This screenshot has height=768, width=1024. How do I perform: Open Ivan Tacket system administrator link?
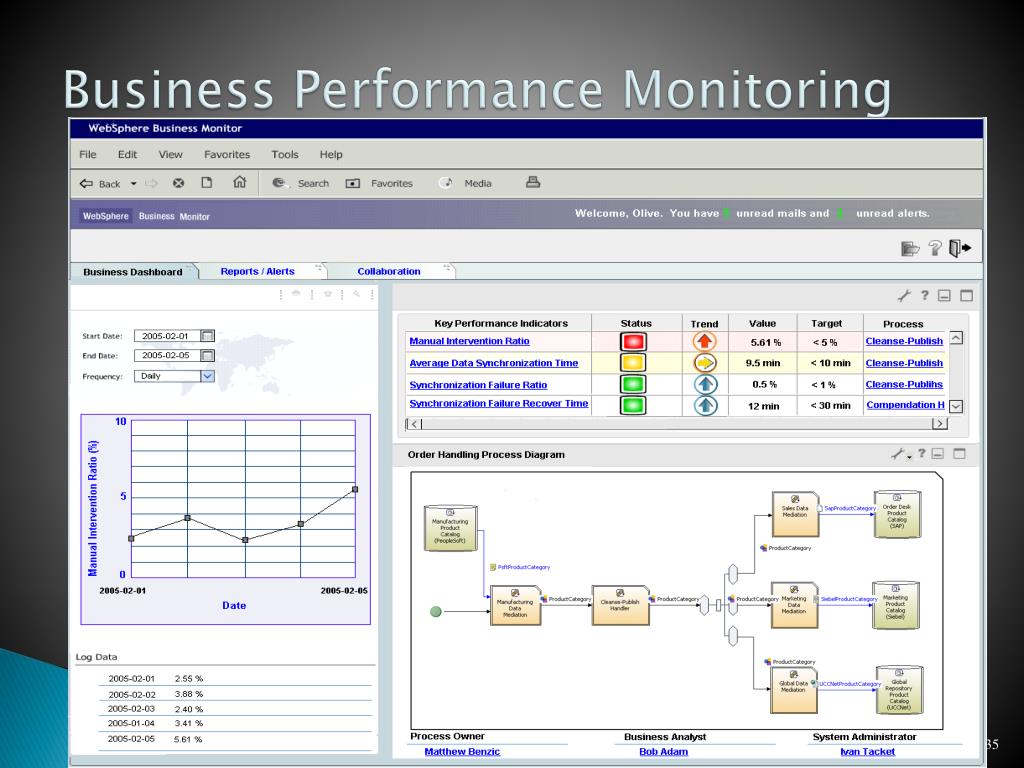pos(867,752)
